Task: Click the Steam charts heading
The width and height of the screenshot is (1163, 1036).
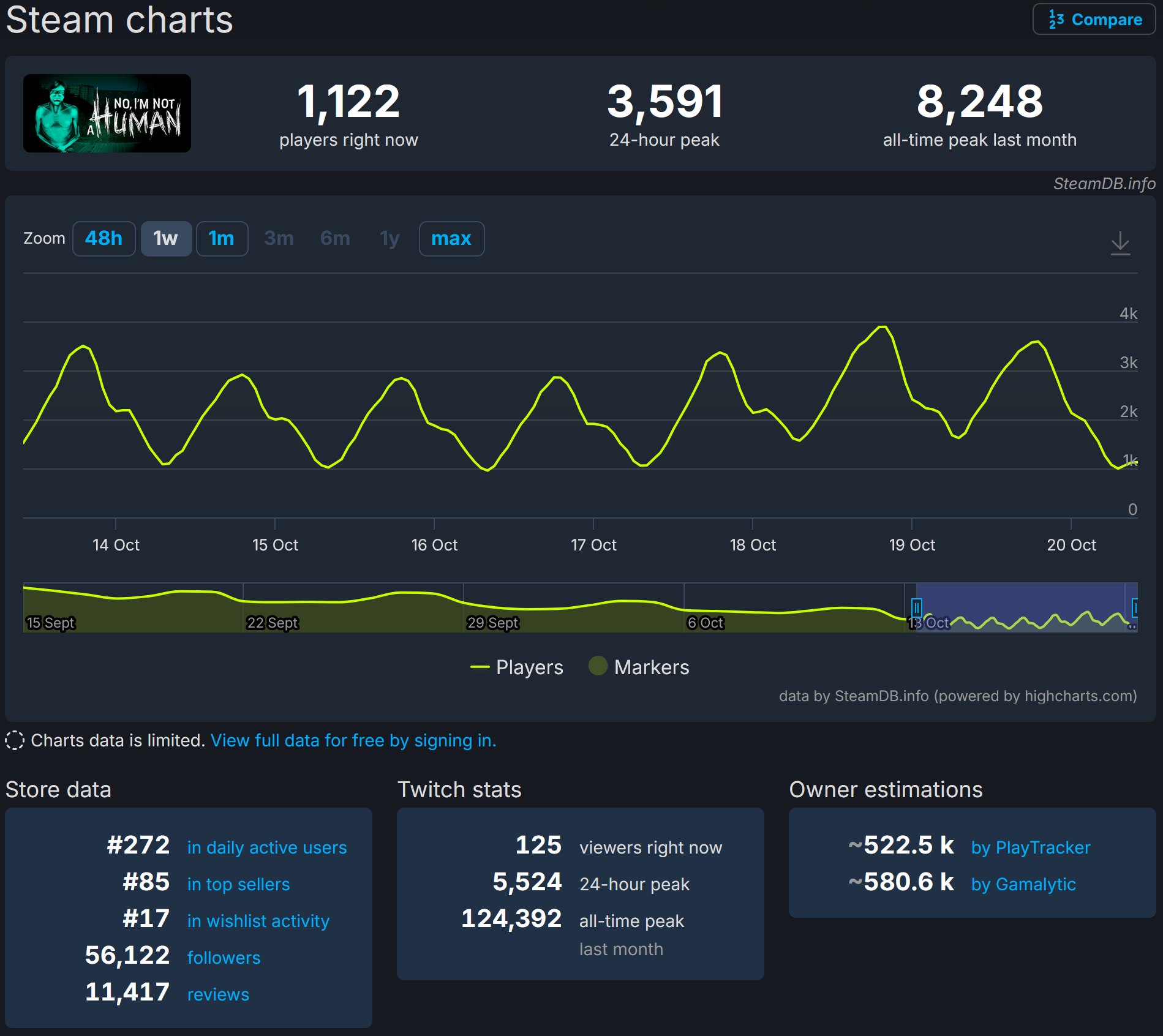Action: tap(119, 20)
